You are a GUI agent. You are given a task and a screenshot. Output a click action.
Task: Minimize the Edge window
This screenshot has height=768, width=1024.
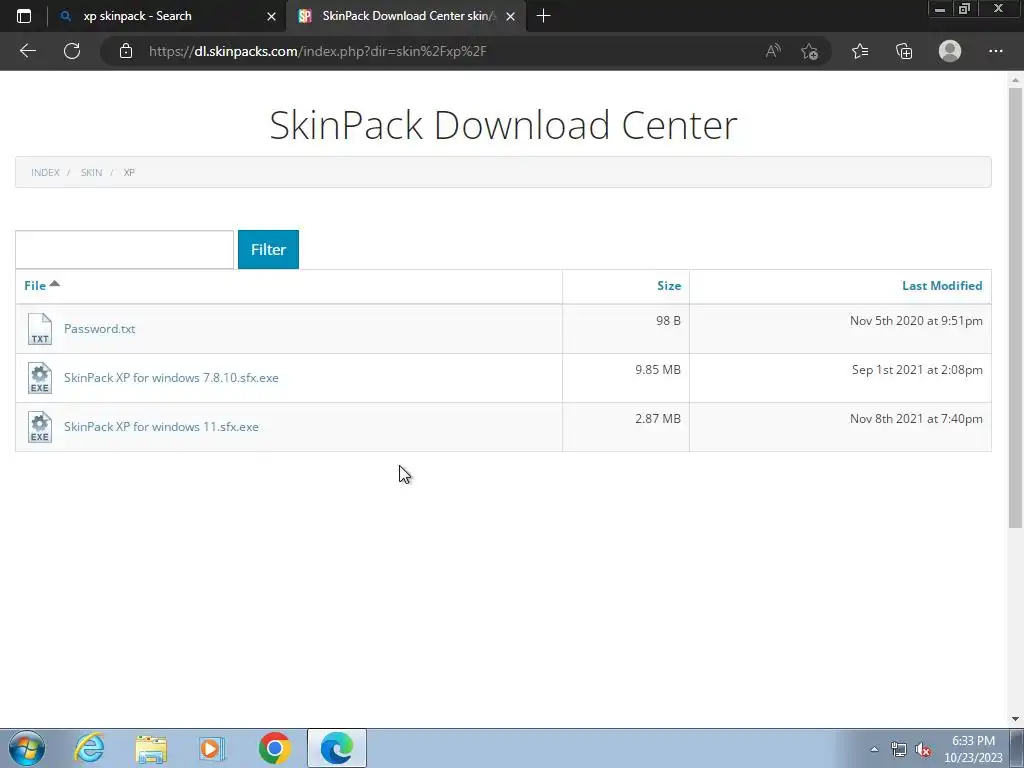(x=940, y=8)
